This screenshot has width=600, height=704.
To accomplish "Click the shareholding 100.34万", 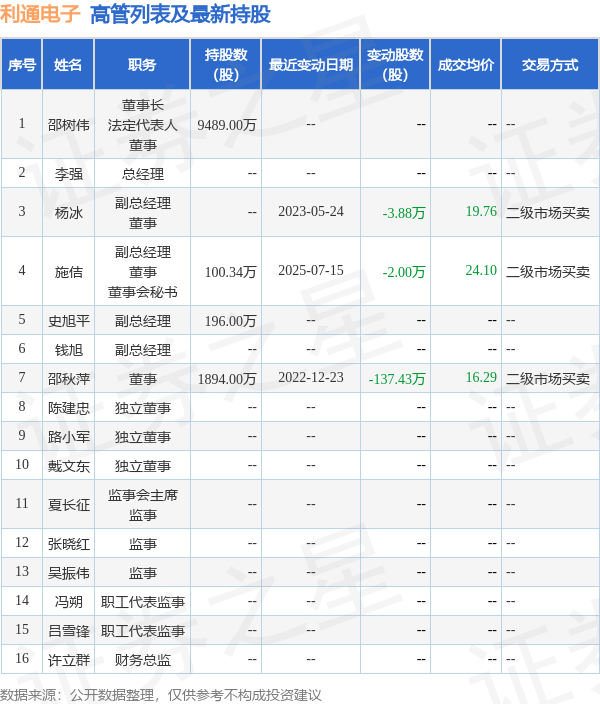I will pos(230,272).
